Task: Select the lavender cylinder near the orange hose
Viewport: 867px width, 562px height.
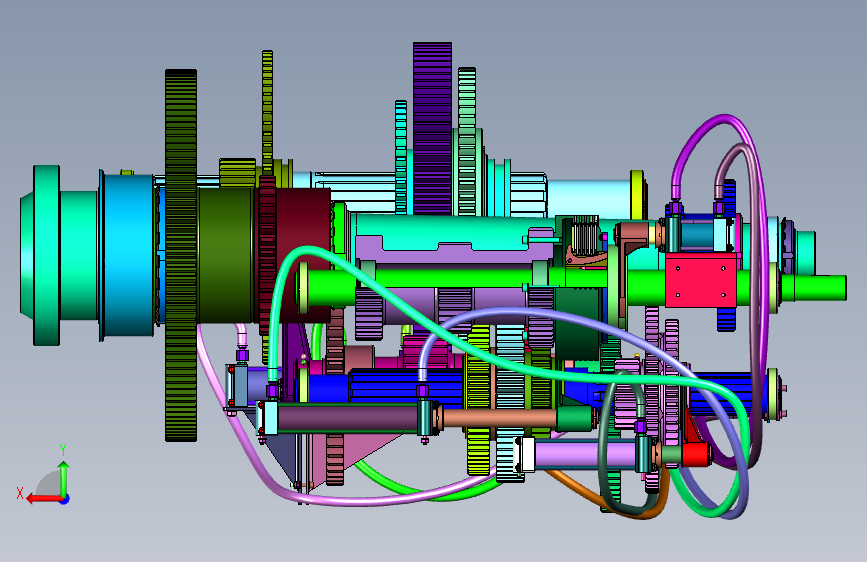Action: [x=585, y=452]
